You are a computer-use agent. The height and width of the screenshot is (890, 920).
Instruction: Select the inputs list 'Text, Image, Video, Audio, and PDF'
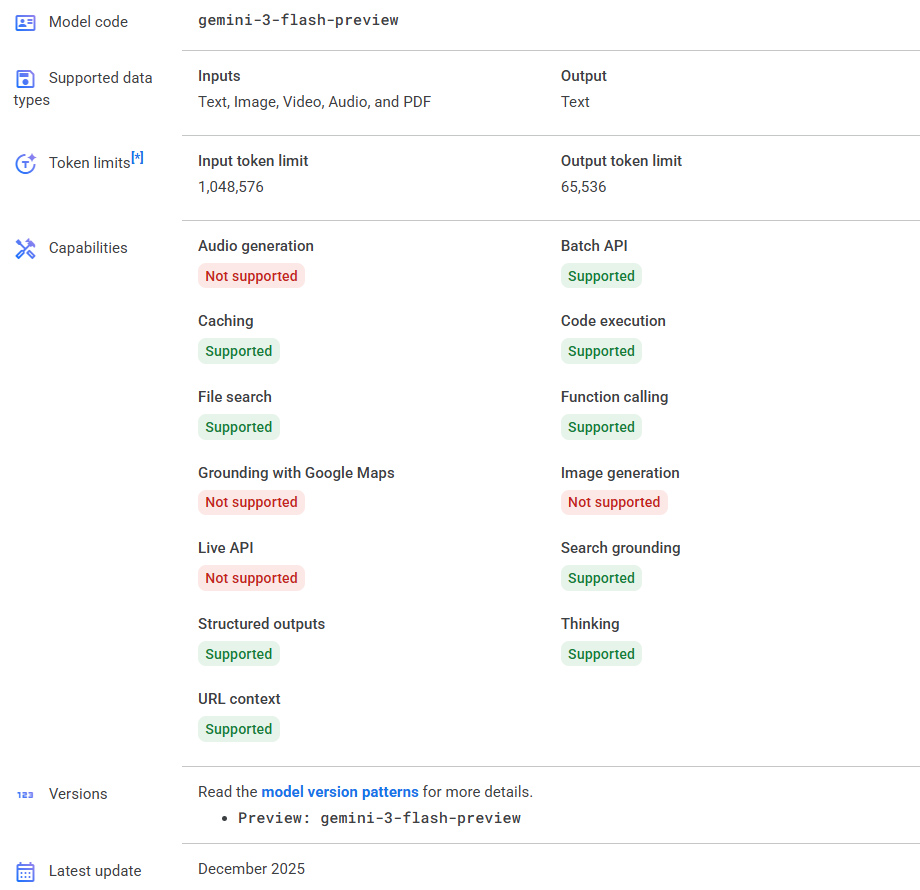[314, 102]
